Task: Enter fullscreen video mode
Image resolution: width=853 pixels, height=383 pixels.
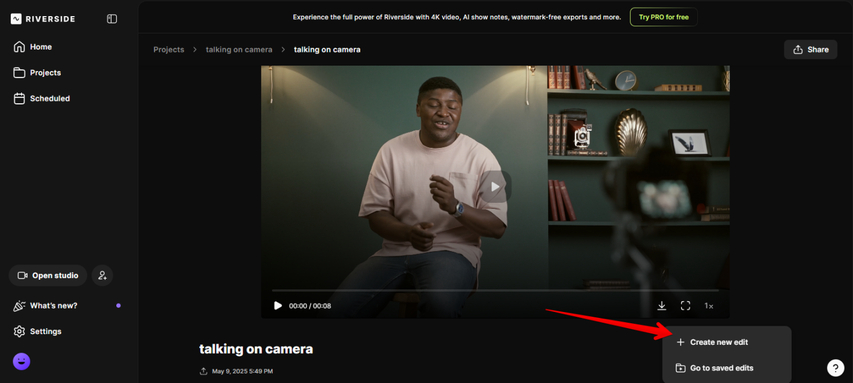Action: coord(685,306)
